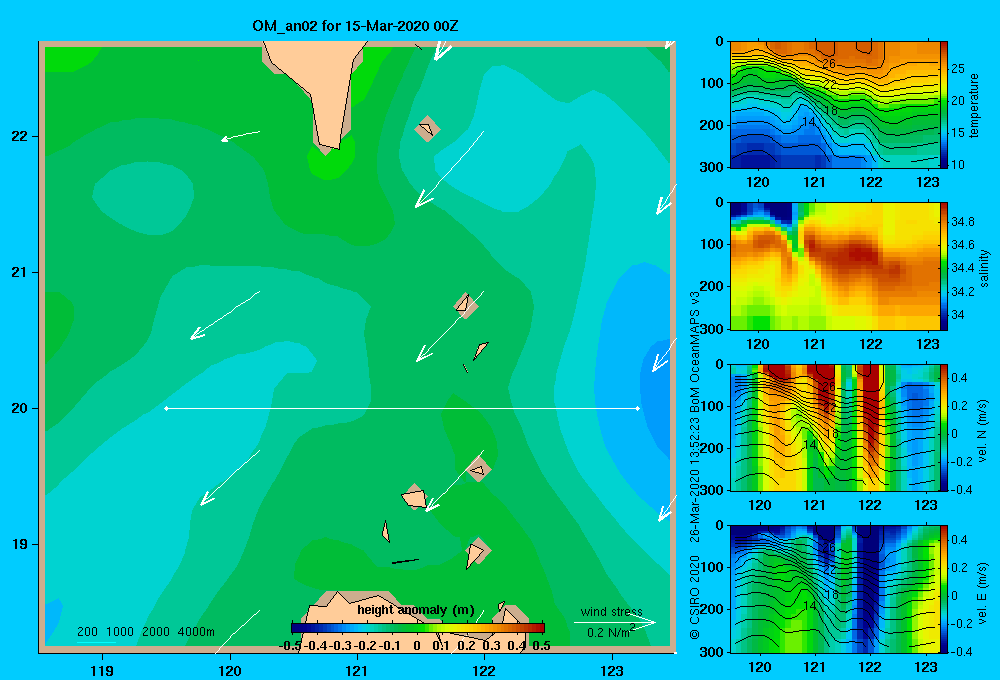This screenshot has height=680, width=1000.
Task: Open the temperature cross-section panel
Action: tap(835, 105)
